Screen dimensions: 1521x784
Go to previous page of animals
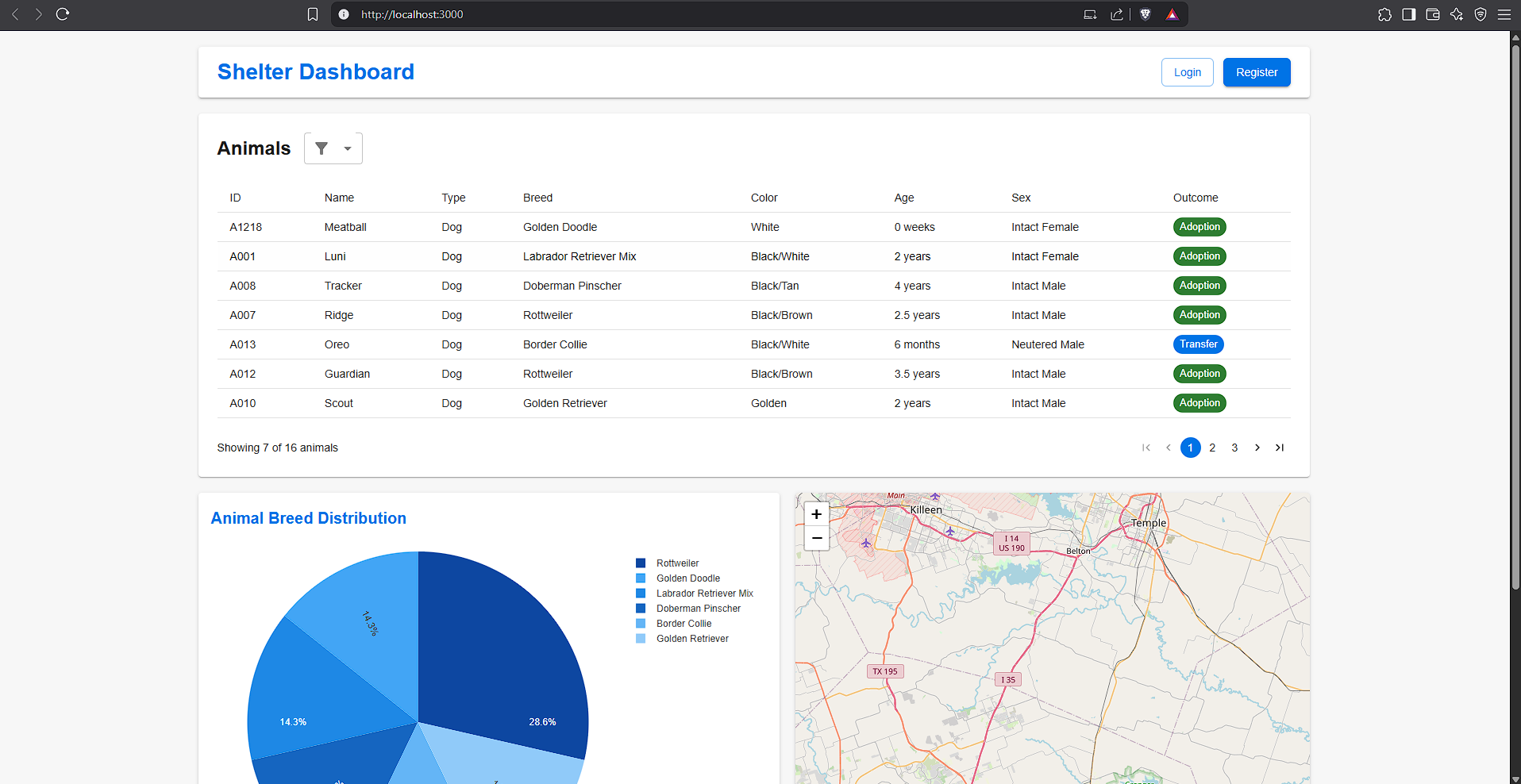click(1169, 448)
